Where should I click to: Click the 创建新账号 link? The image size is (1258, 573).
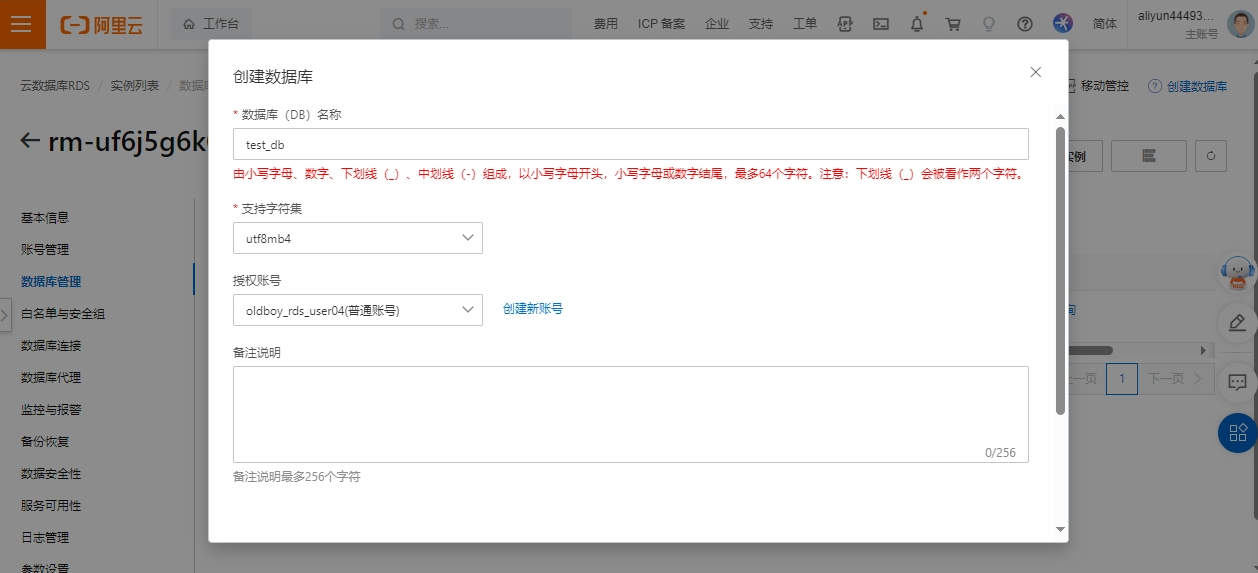[x=532, y=309]
